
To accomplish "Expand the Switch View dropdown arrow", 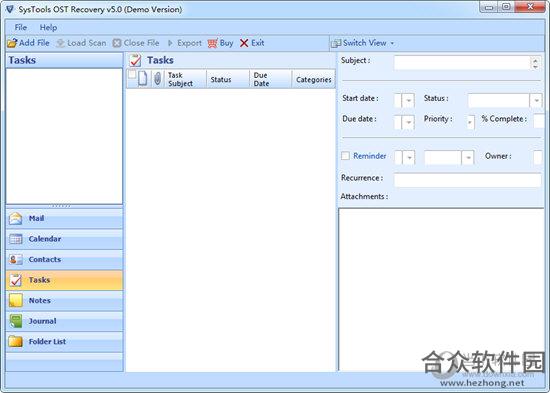I will [392, 43].
